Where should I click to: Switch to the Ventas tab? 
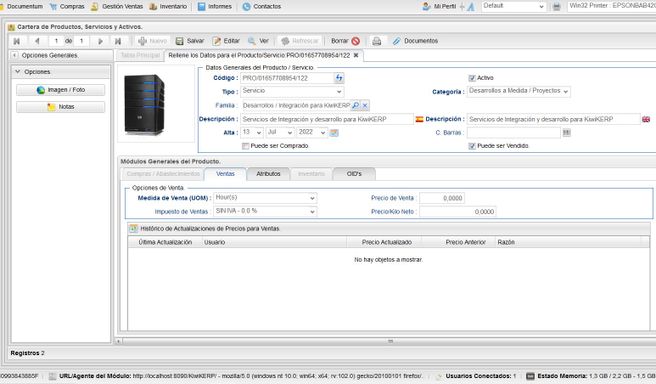225,174
